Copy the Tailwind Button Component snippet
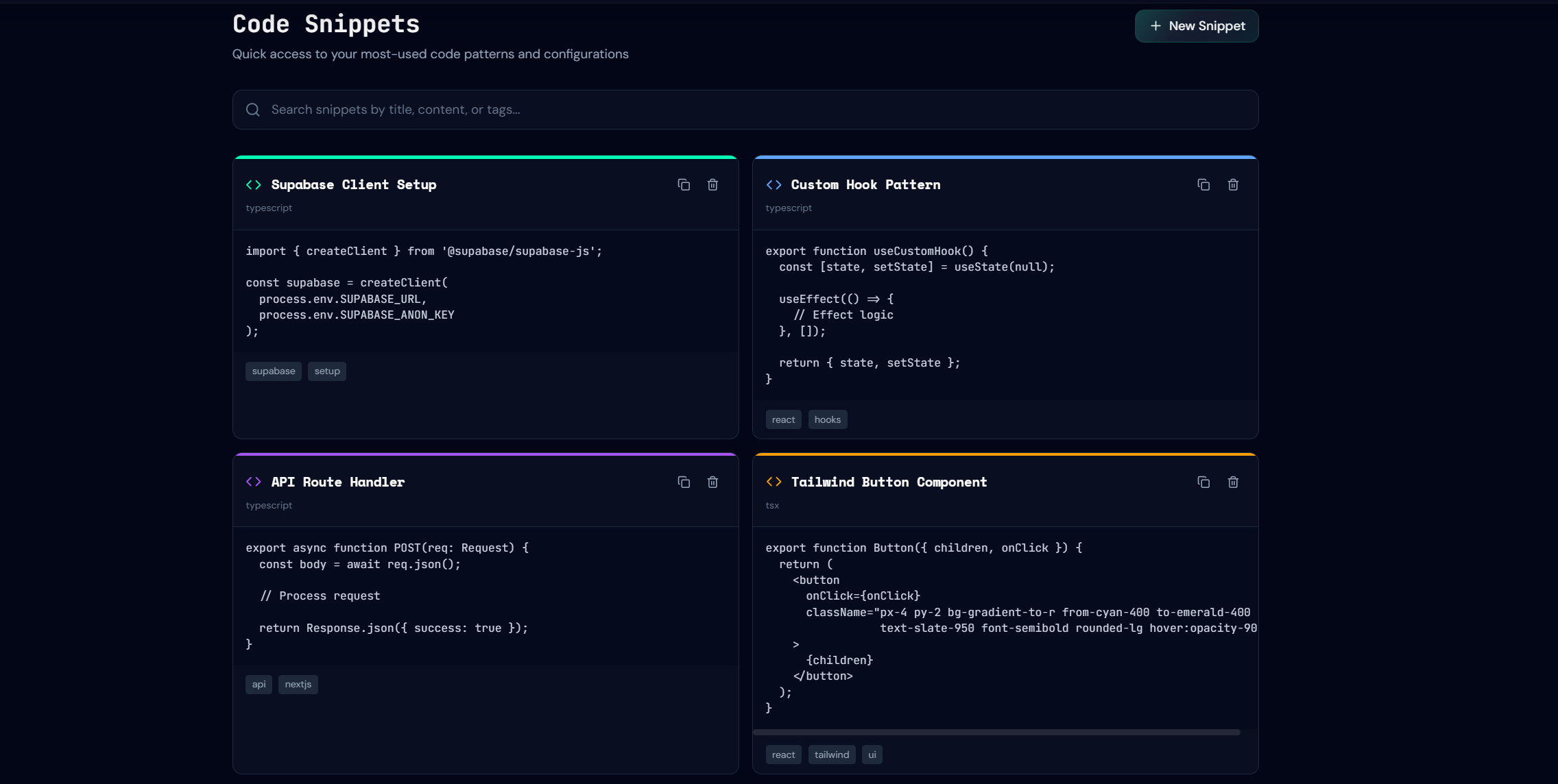The image size is (1558, 784). point(1203,482)
